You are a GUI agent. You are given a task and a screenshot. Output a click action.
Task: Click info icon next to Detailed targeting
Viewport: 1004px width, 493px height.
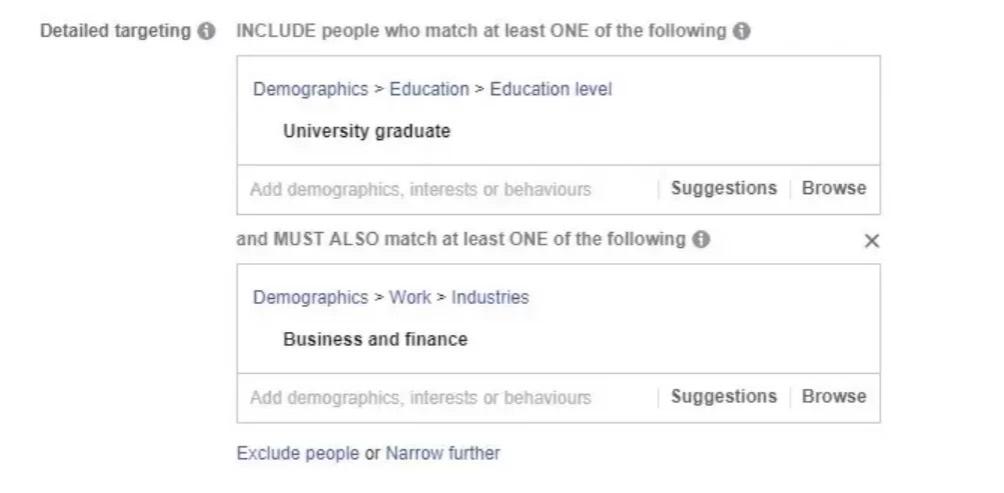click(x=206, y=31)
